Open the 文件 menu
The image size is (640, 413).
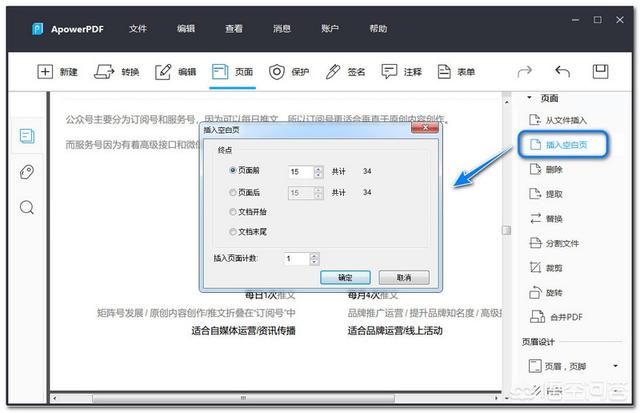[x=138, y=29]
